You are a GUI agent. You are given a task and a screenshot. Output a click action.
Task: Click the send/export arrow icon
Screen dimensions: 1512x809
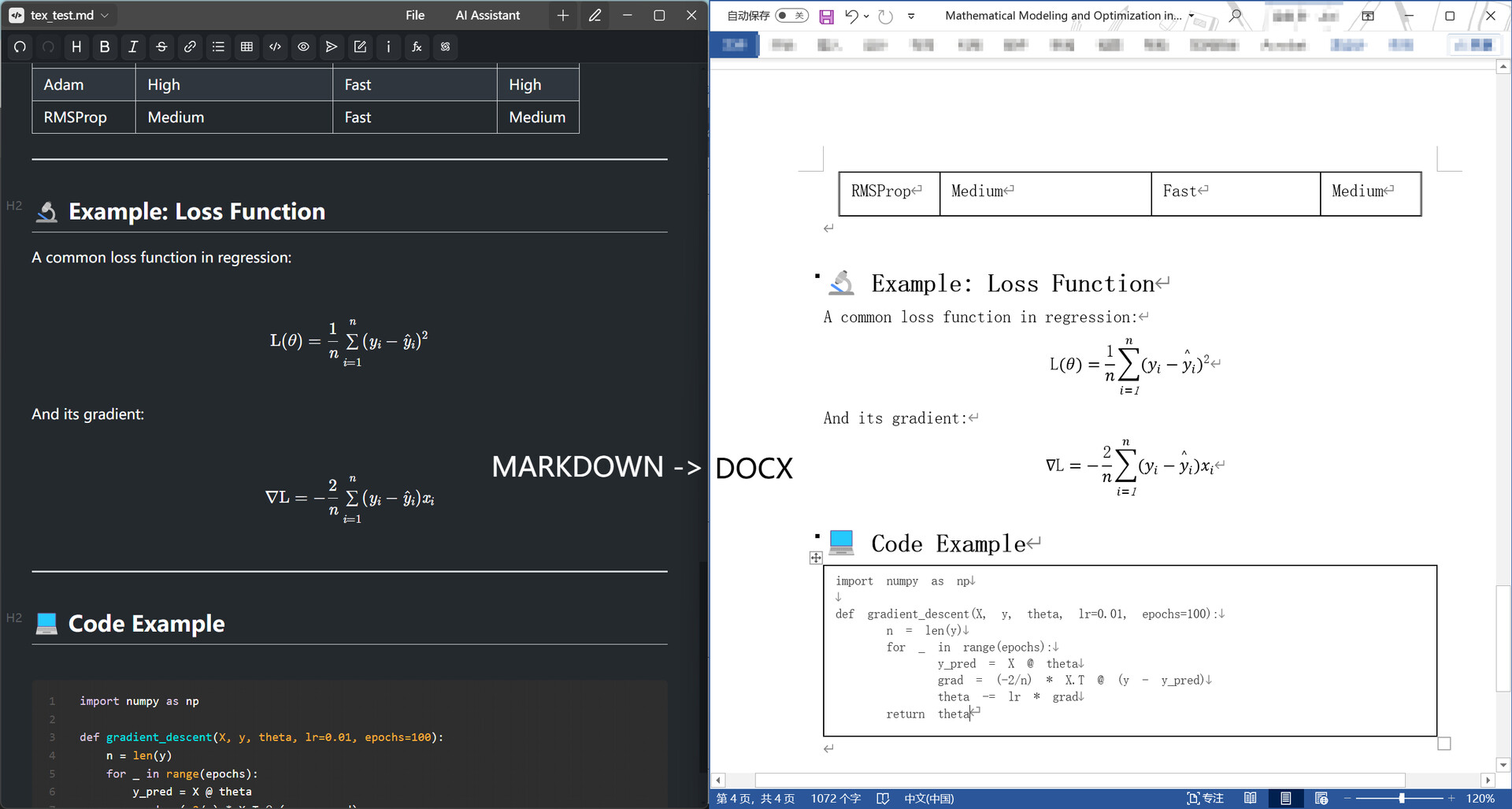point(332,47)
